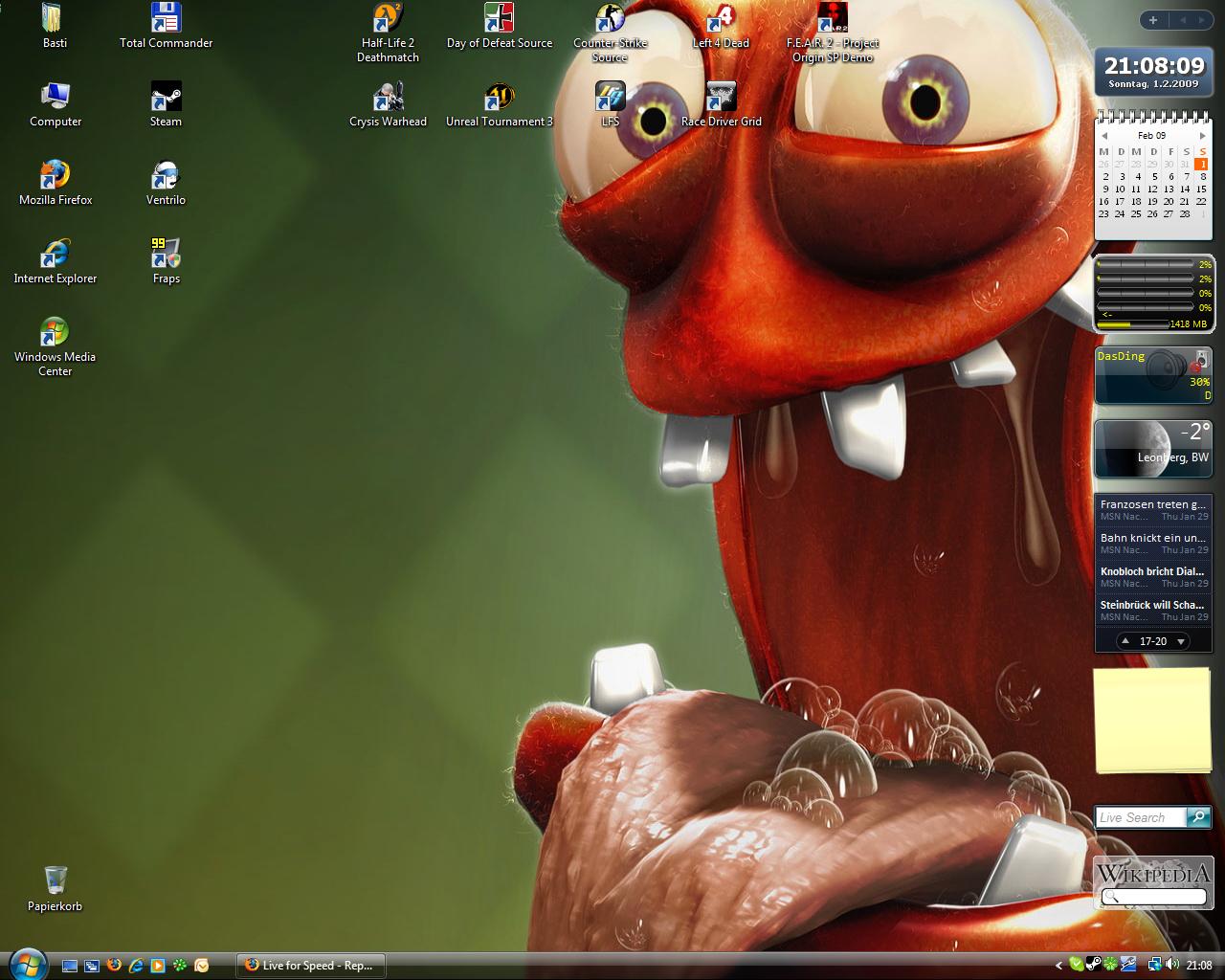Open the network connection tray icon
This screenshot has width=1225, height=980.
(x=1155, y=965)
